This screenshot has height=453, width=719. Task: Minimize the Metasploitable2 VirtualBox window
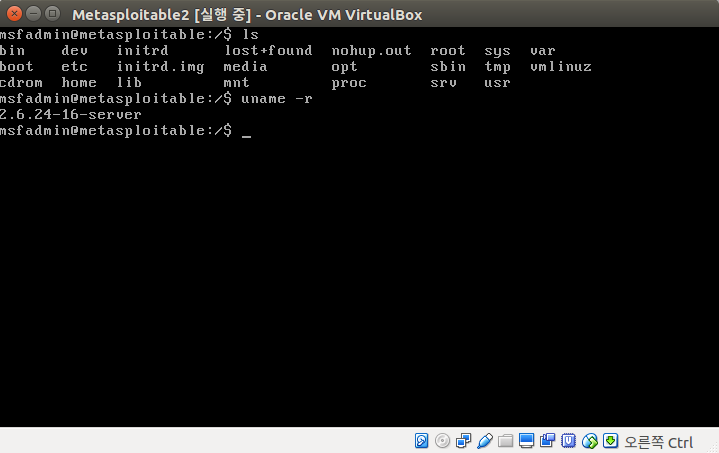pyautogui.click(x=33, y=14)
